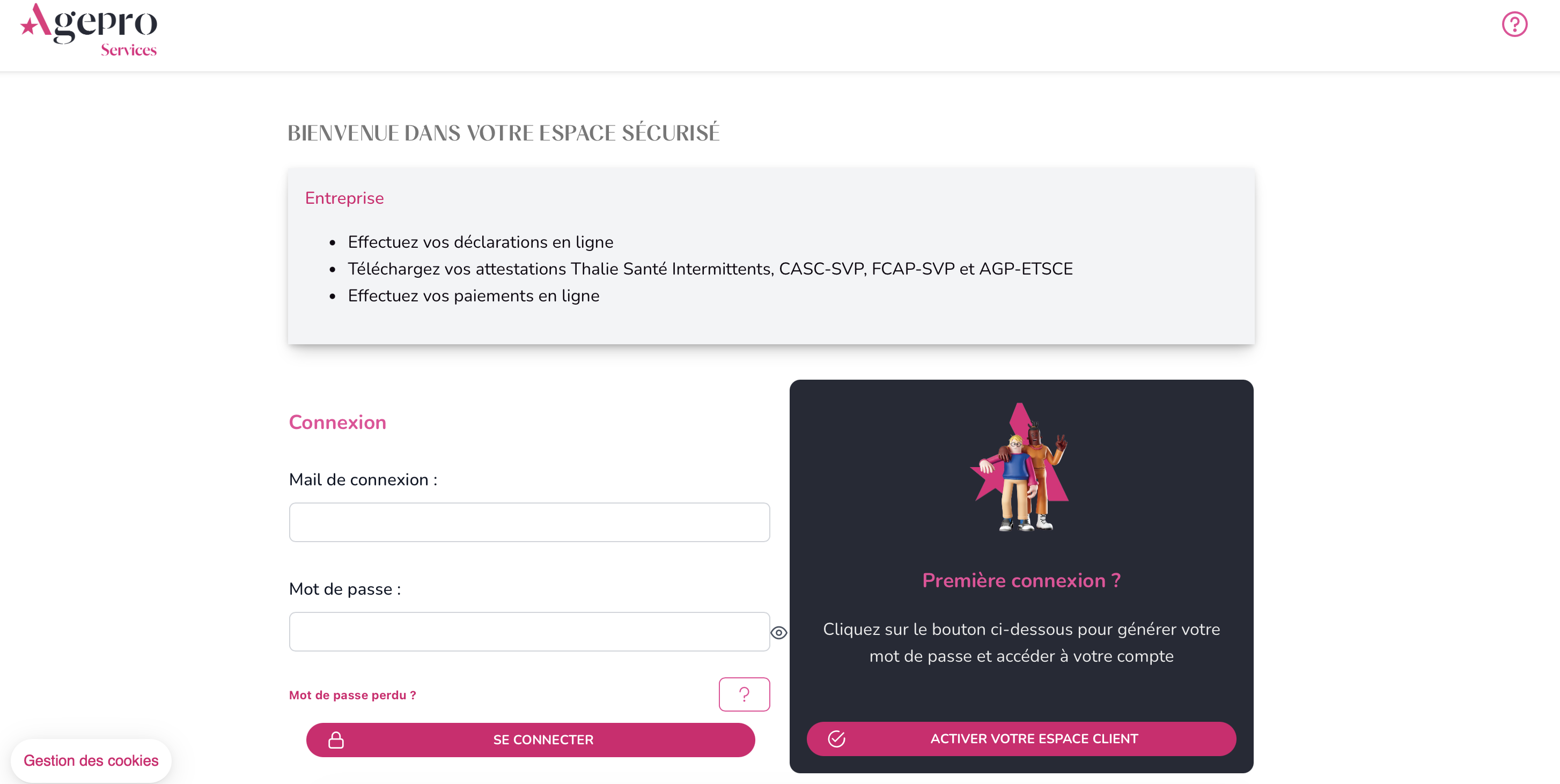Click the Mot de passe label text
Screen dimensions: 1560x784
pos(344,589)
